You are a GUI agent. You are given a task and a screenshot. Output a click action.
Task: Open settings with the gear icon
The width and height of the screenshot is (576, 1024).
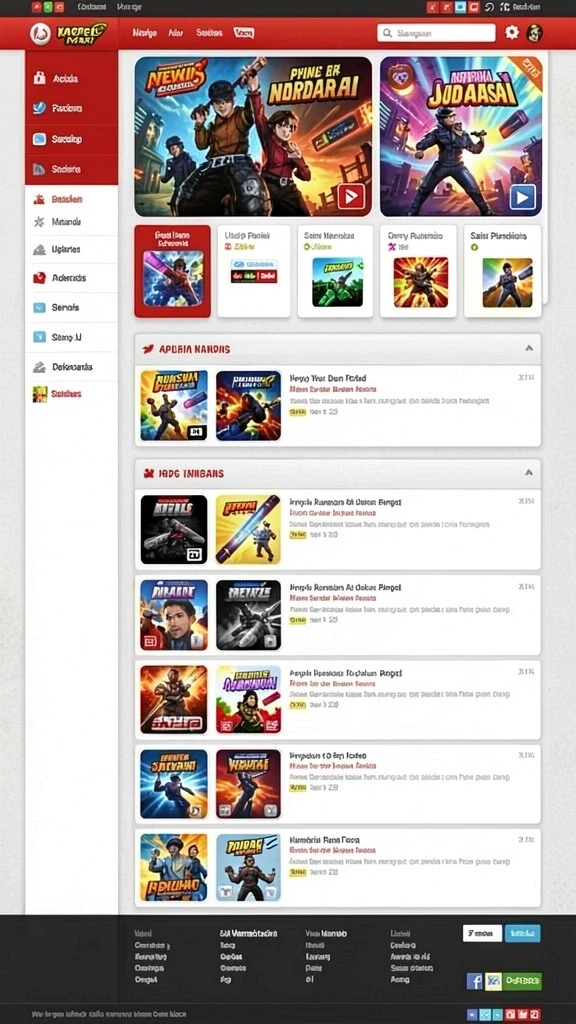point(512,32)
